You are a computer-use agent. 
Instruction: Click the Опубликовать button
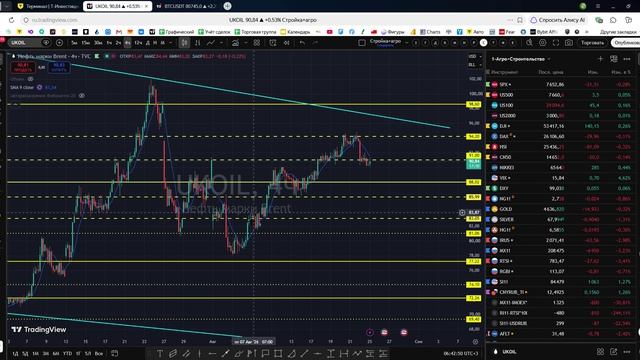tap(625, 42)
